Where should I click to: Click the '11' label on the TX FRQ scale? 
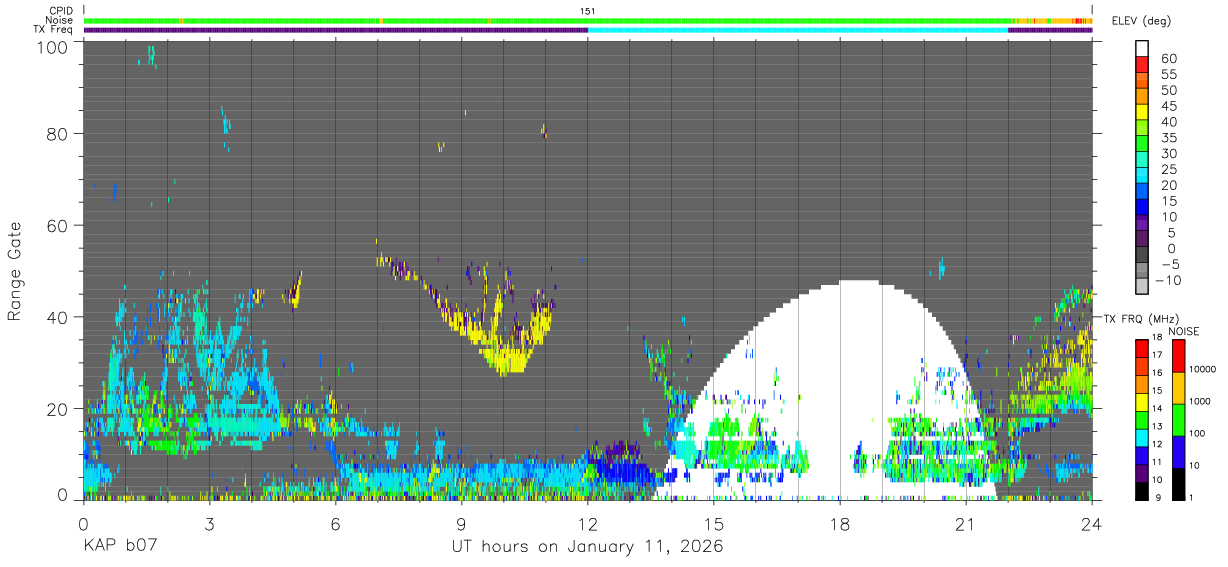pyautogui.click(x=1156, y=463)
